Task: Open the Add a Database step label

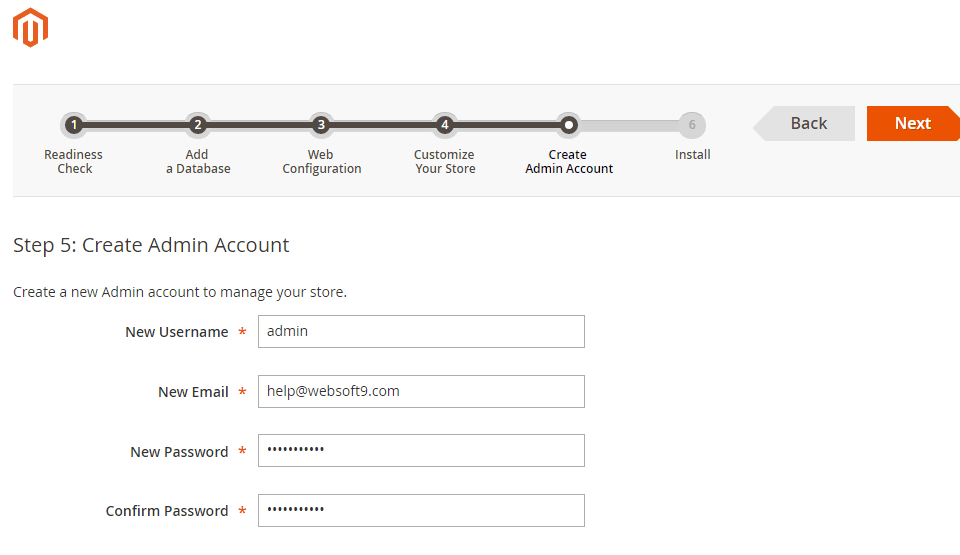Action: (x=198, y=162)
